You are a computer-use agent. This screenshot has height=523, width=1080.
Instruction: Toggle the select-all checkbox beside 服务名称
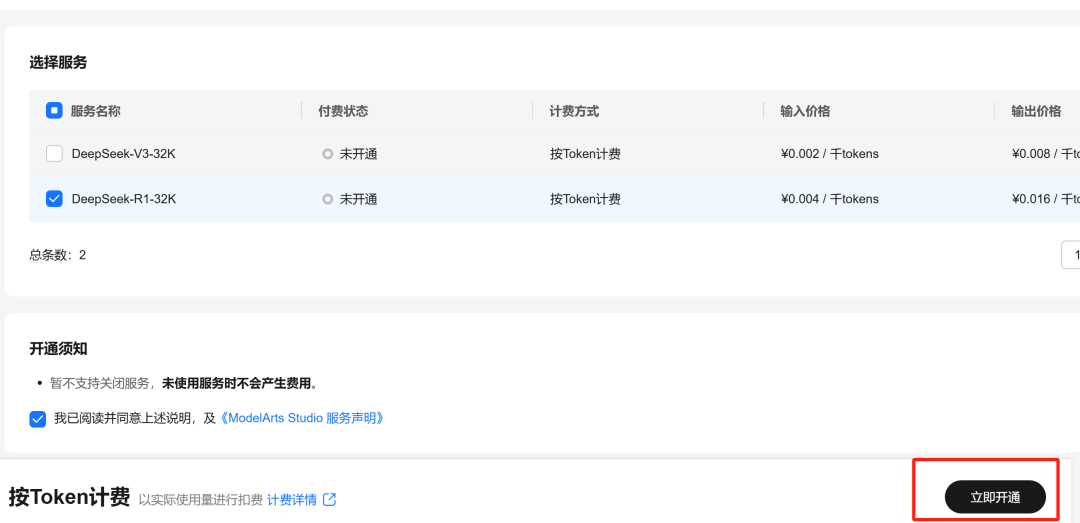(x=54, y=110)
